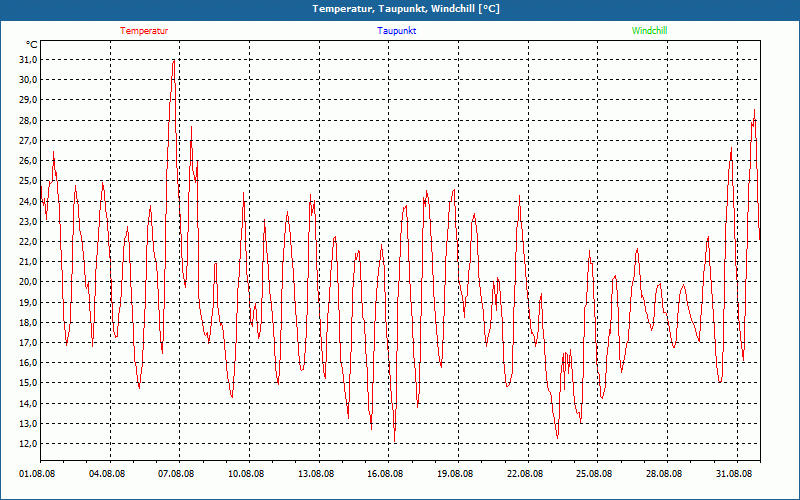Click the 25.08.08 date label
Image resolution: width=800 pixels, height=500 pixels.
(x=594, y=474)
